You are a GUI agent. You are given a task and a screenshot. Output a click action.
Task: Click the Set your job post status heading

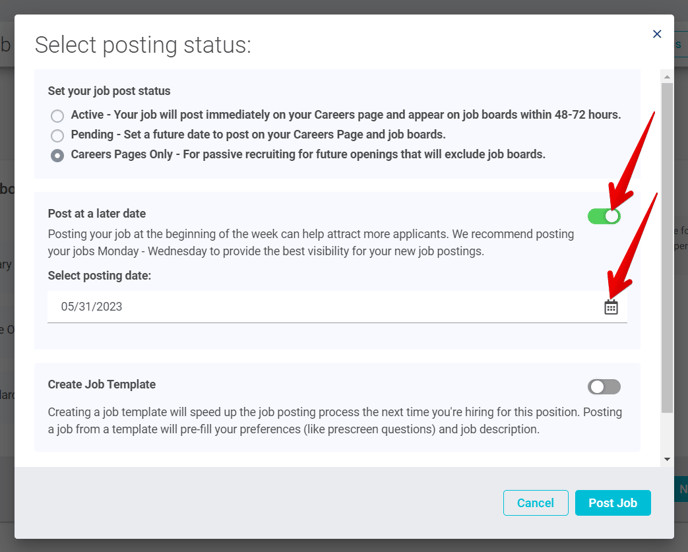tap(109, 91)
